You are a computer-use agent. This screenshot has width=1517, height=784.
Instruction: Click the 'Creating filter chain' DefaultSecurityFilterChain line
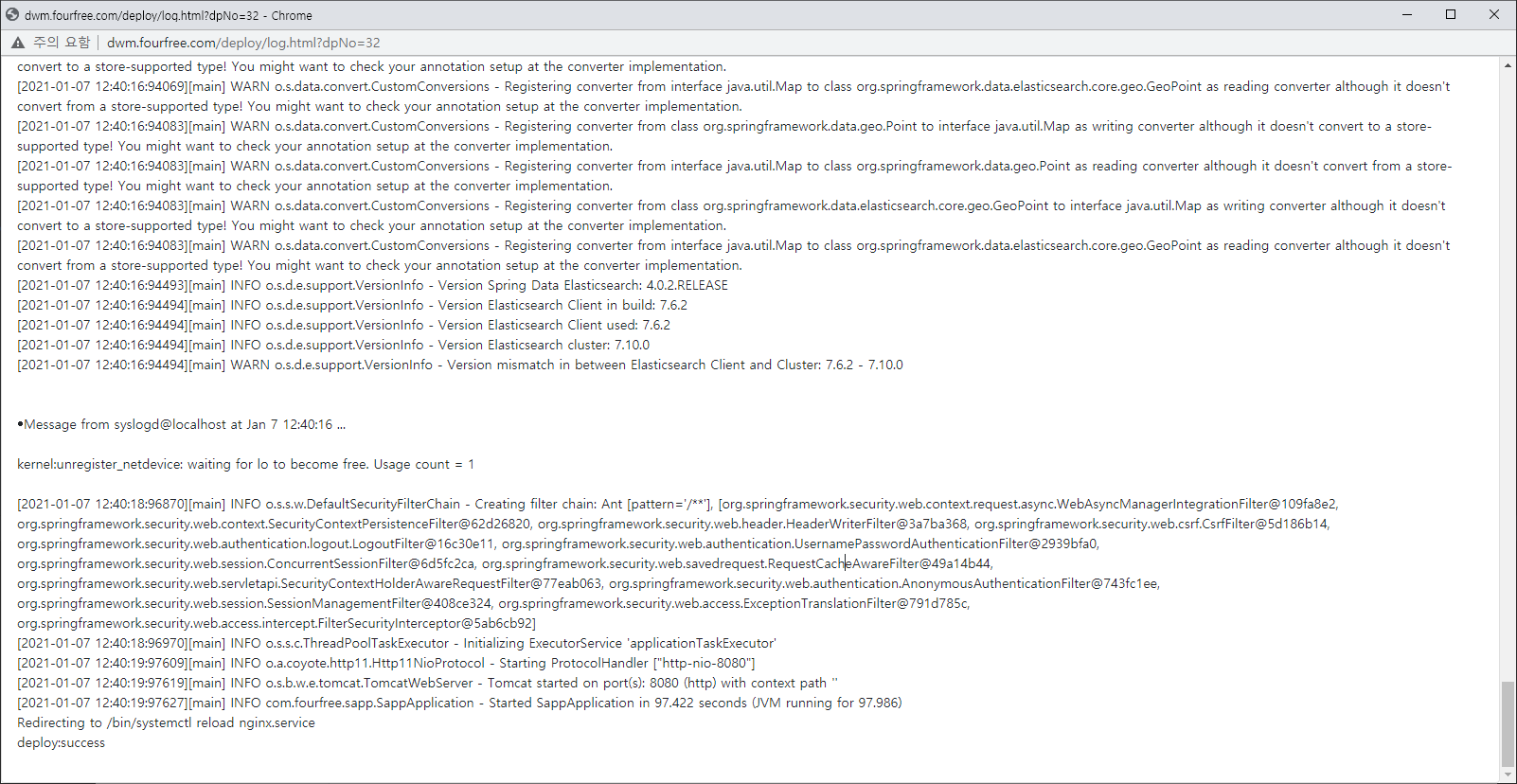point(678,505)
